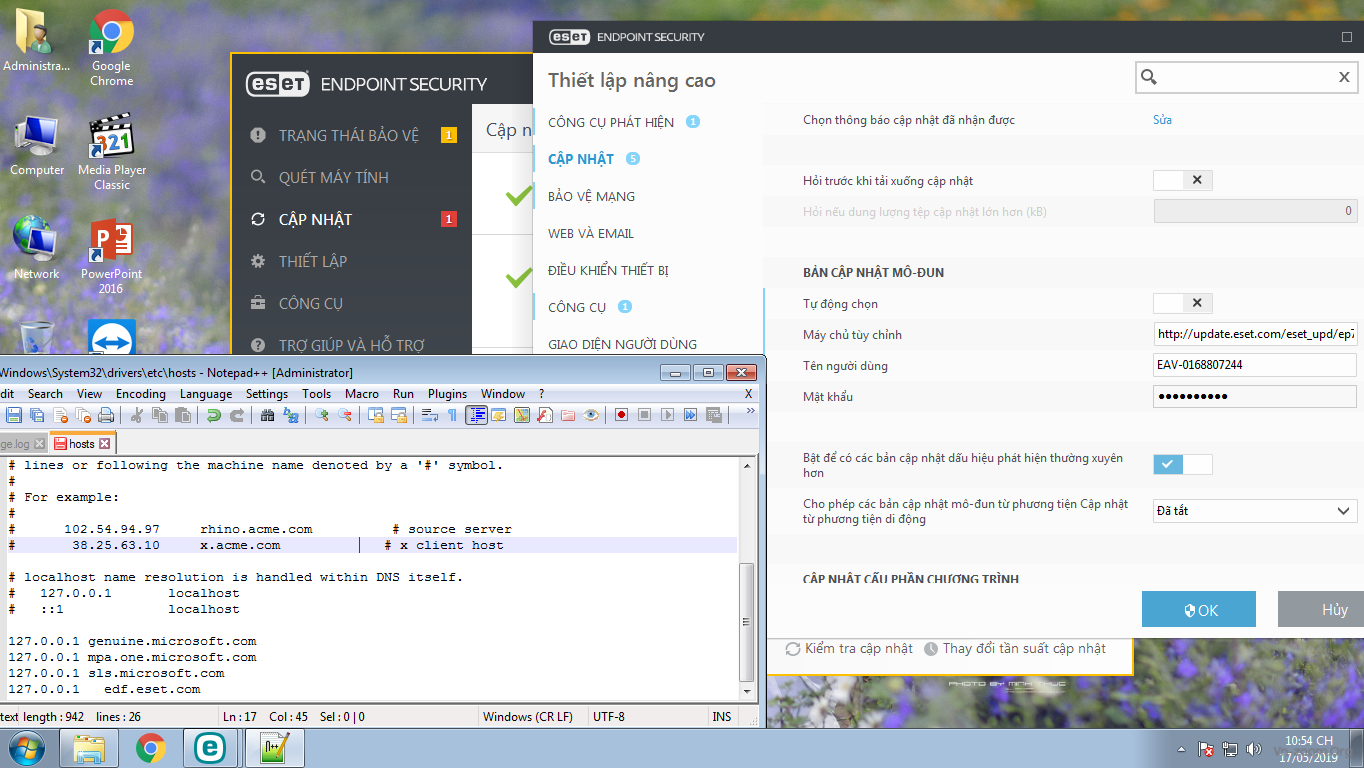Click the Start Recording macro icon

pyautogui.click(x=621, y=415)
